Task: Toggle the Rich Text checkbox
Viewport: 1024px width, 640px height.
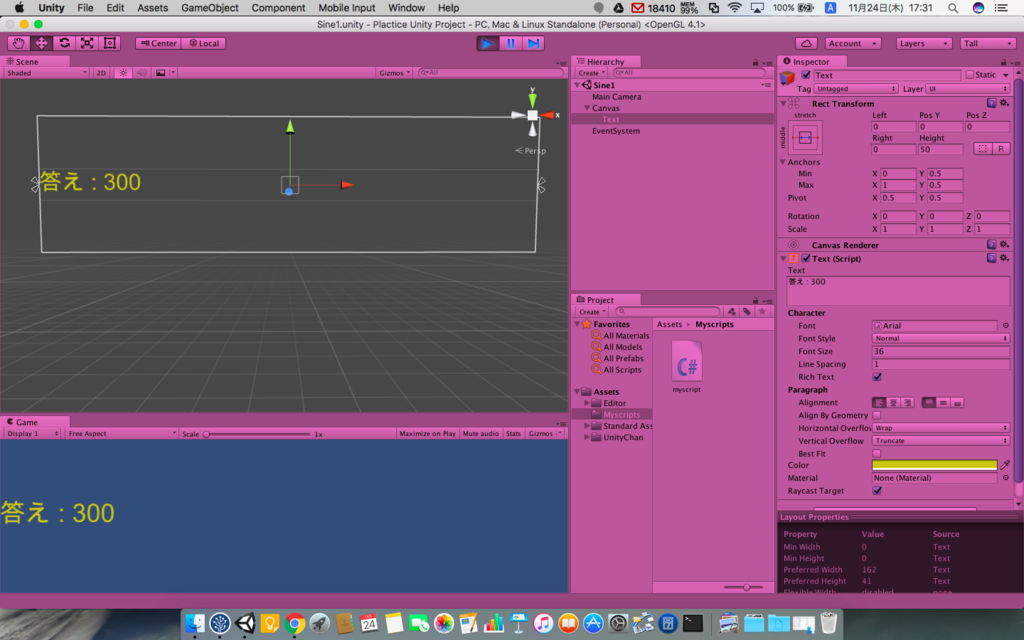Action: (876, 377)
